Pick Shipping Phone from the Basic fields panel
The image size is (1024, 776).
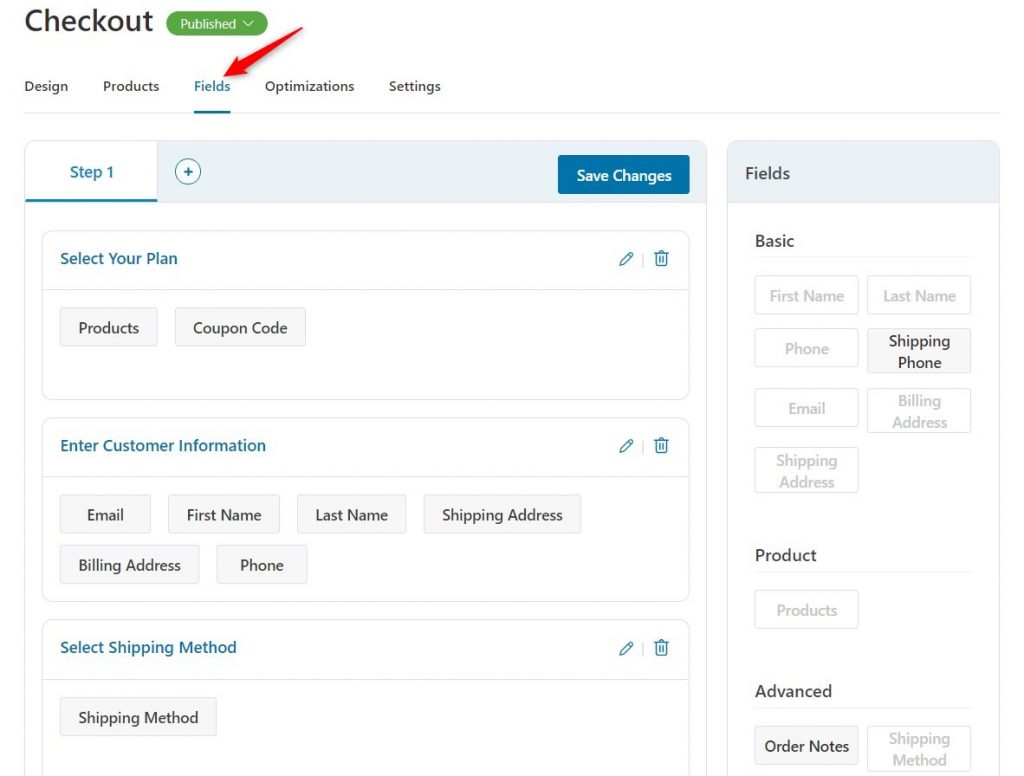(x=919, y=351)
